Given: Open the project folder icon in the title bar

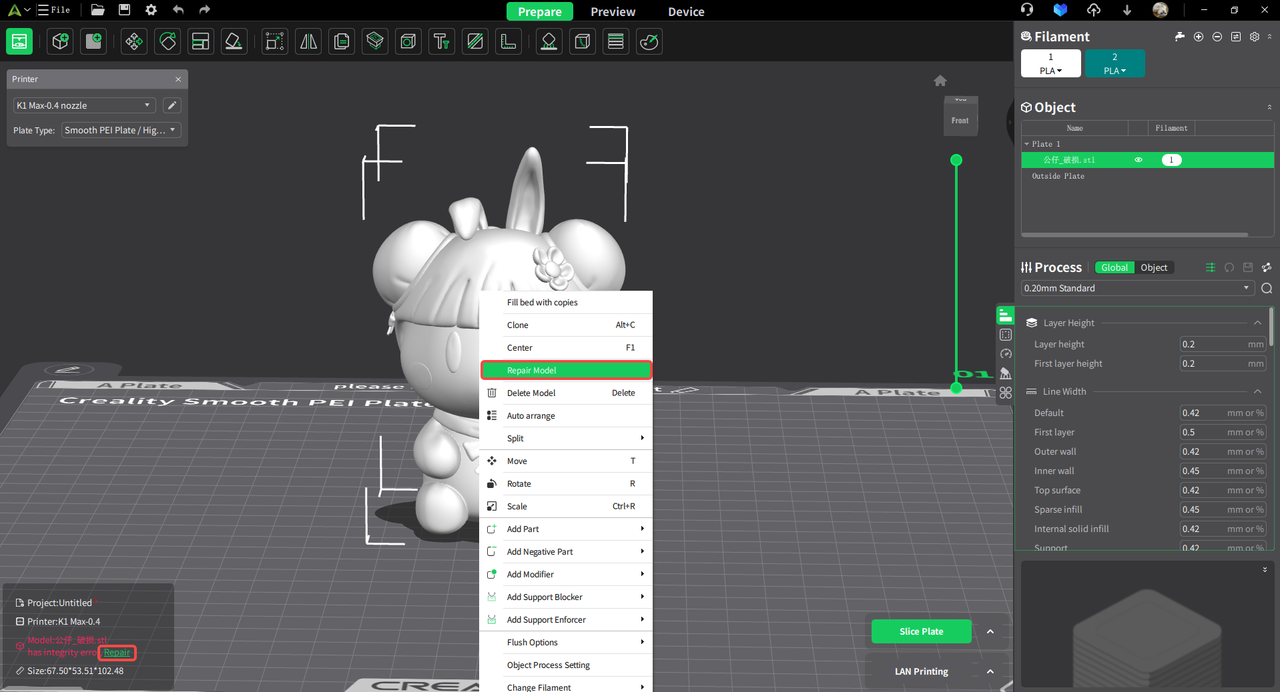Looking at the screenshot, I should tap(97, 10).
